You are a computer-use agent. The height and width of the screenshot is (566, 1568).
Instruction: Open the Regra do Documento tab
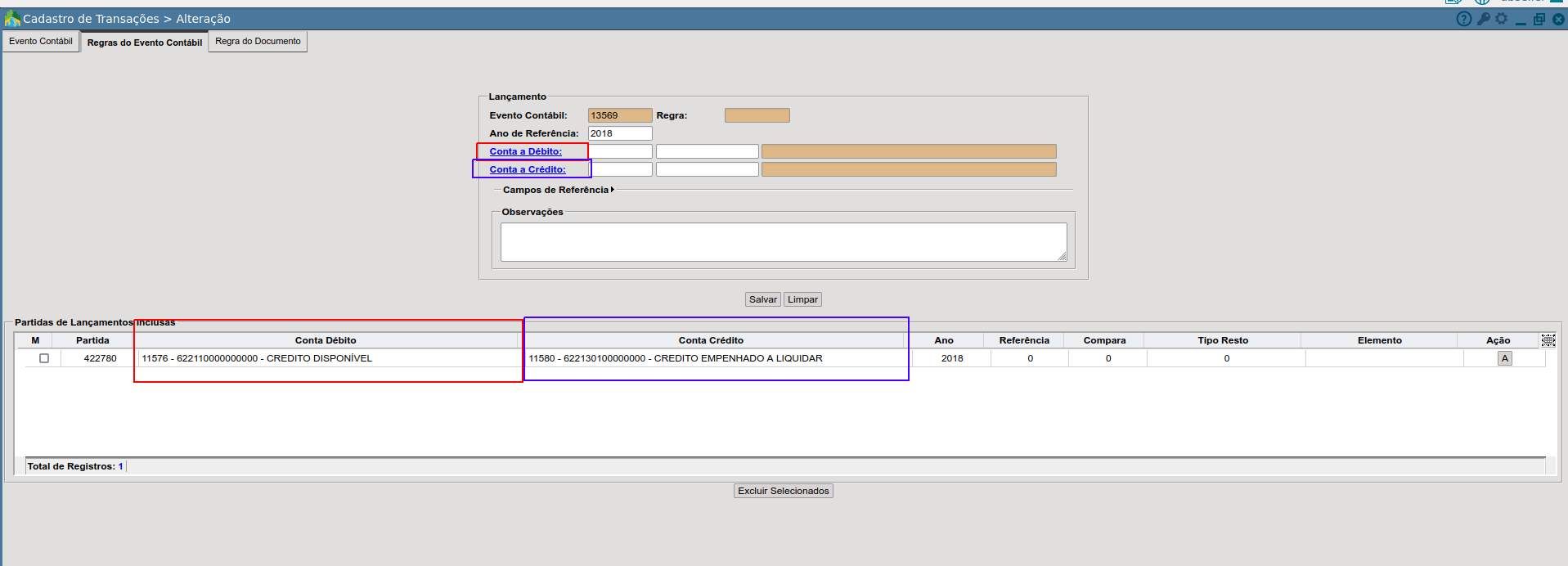click(258, 41)
